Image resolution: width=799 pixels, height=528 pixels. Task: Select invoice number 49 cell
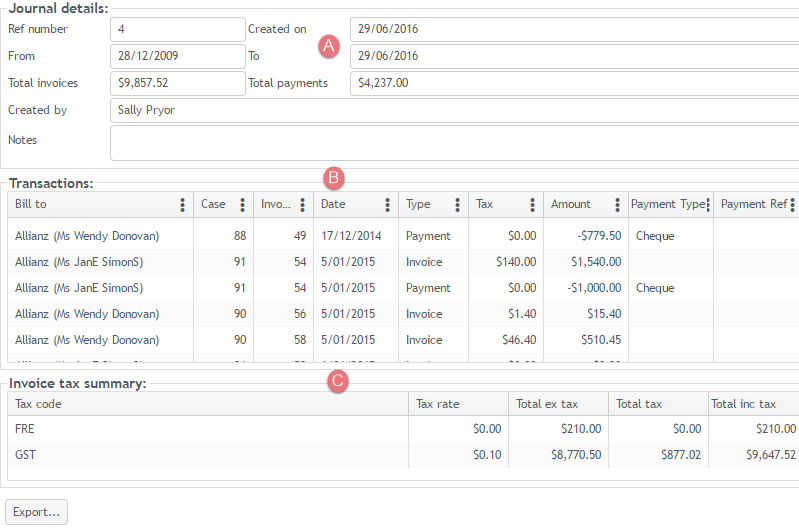click(x=300, y=236)
